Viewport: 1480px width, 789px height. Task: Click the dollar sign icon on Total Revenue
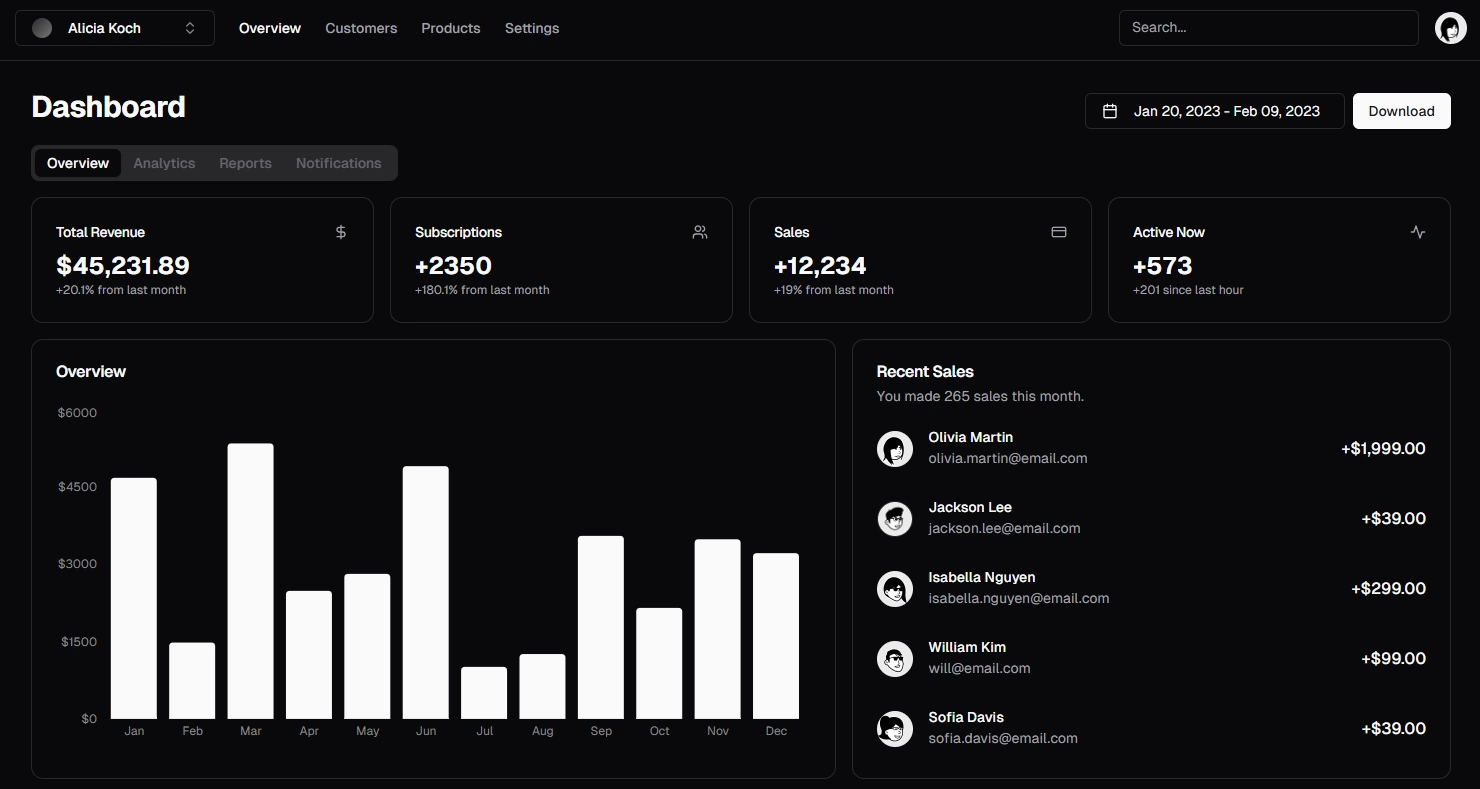(341, 232)
